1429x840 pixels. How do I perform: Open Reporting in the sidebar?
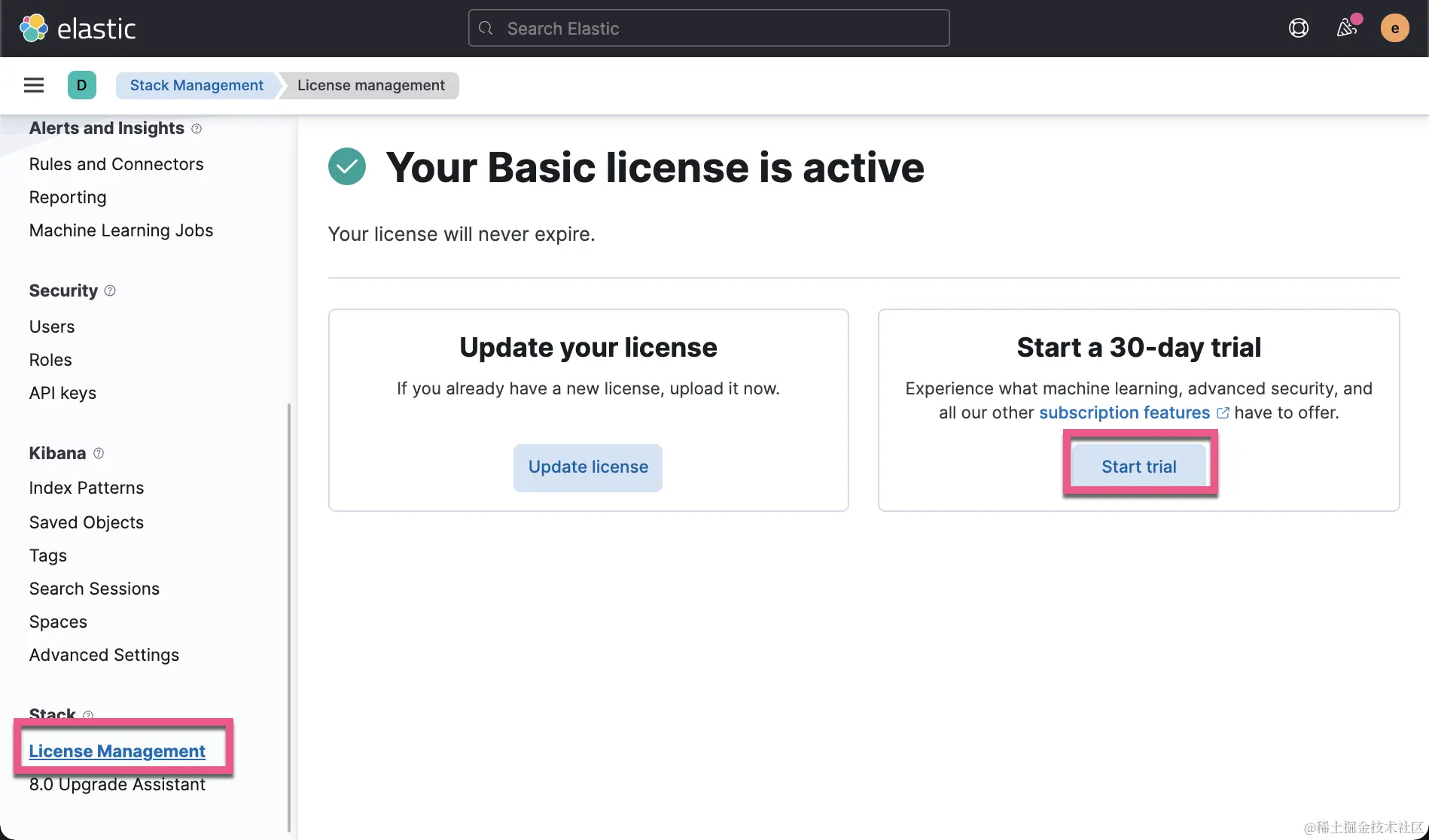pos(68,197)
